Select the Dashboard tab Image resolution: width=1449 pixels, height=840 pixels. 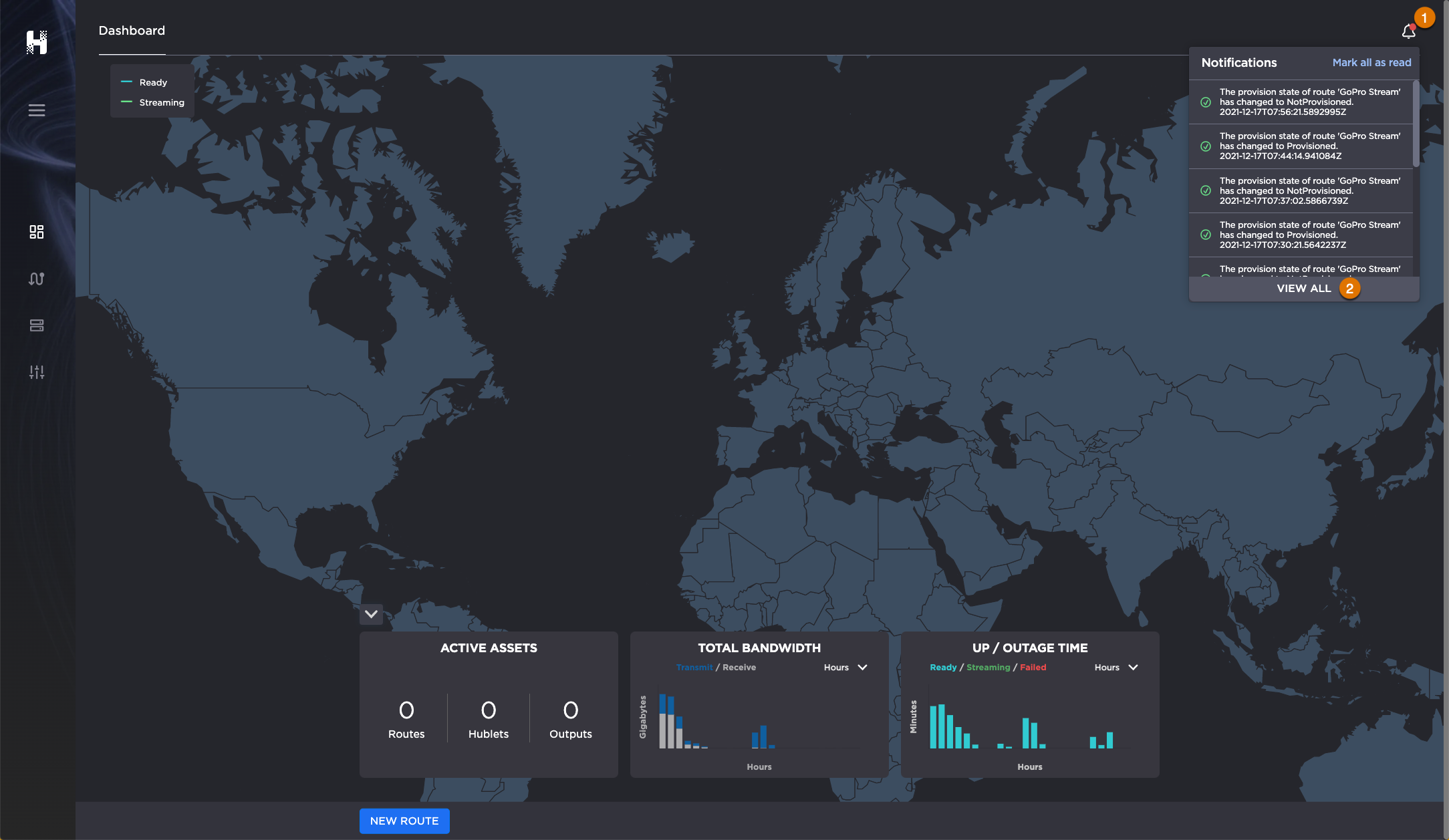point(132,31)
